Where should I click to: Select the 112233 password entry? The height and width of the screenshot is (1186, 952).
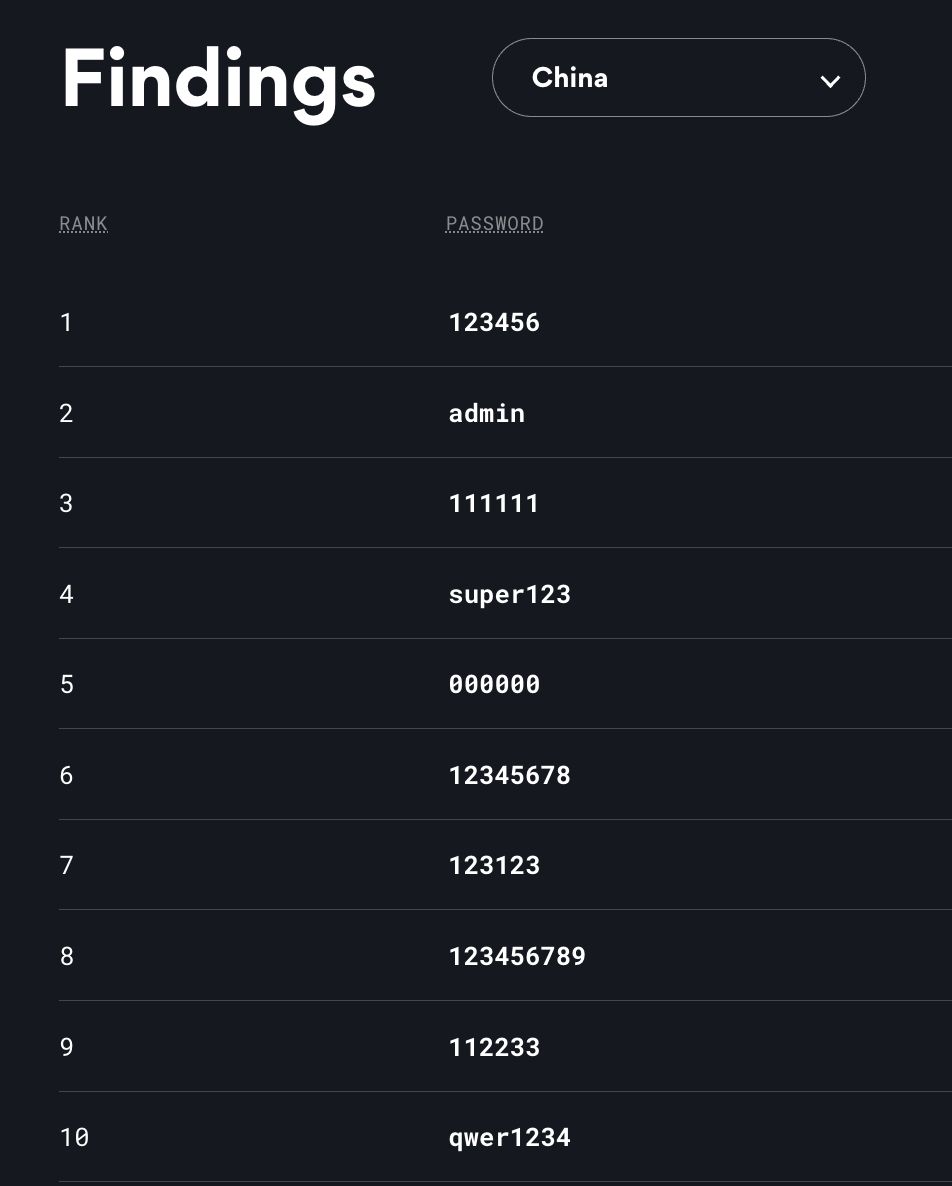494,1047
